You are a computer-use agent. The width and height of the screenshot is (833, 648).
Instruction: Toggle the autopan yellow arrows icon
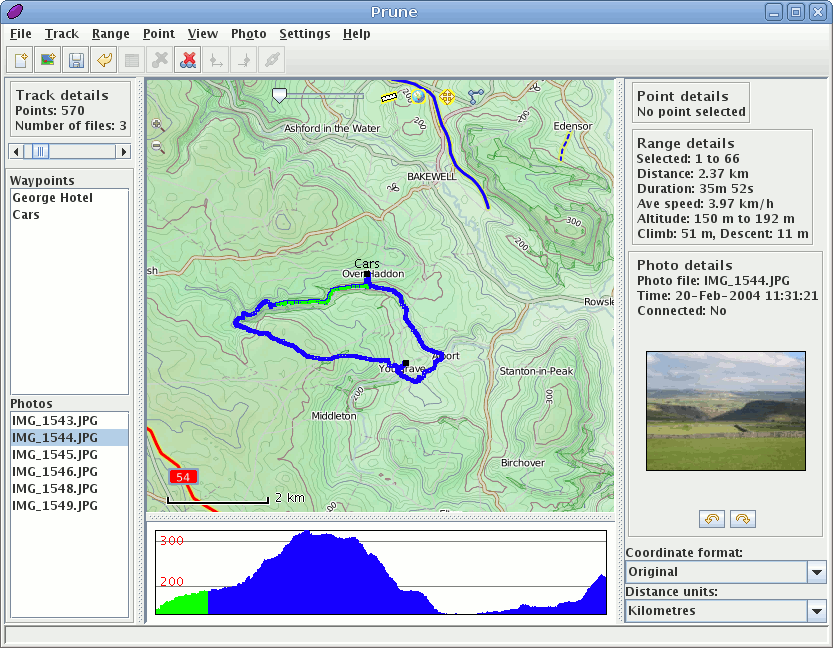click(x=447, y=97)
